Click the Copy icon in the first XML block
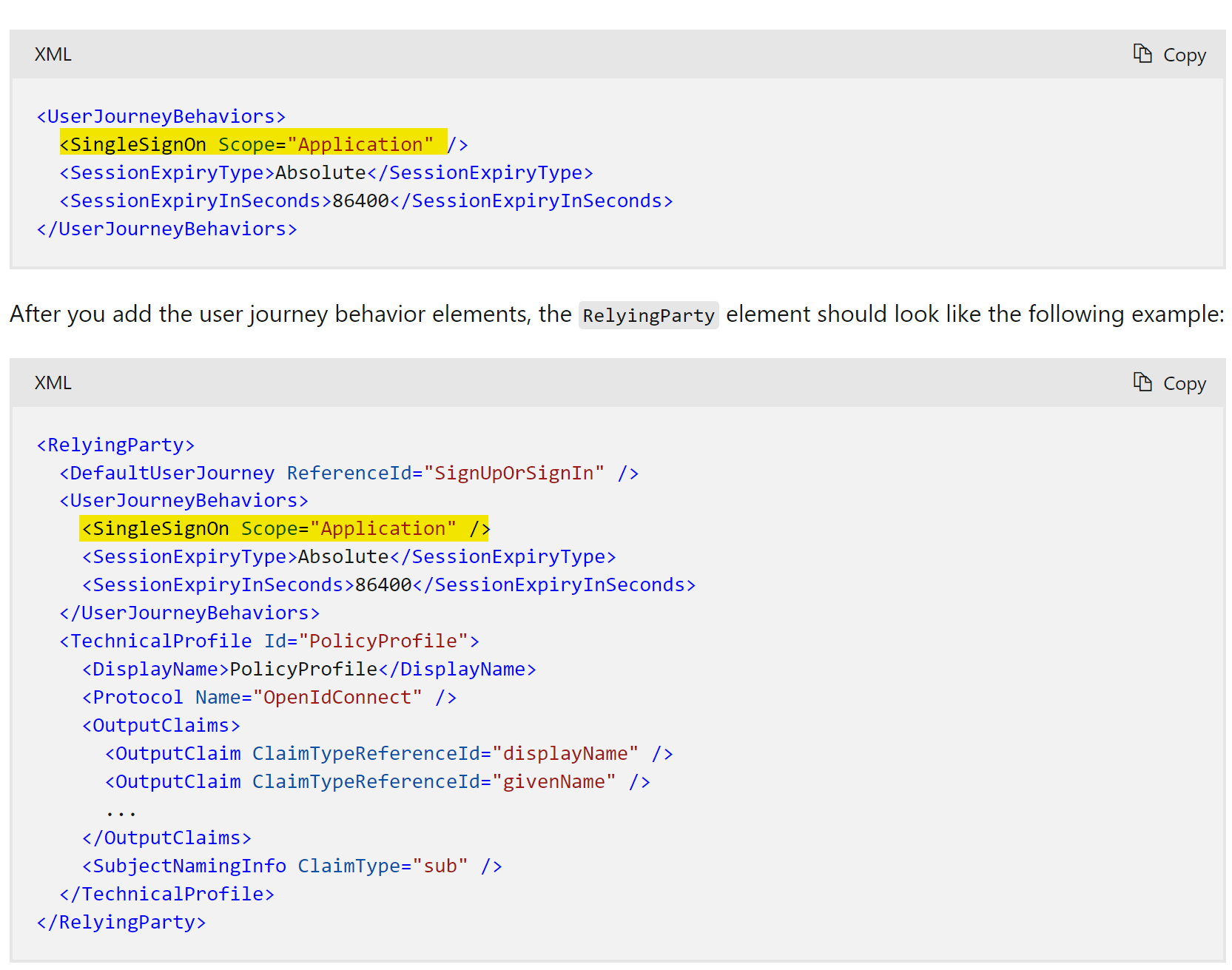 point(1142,54)
